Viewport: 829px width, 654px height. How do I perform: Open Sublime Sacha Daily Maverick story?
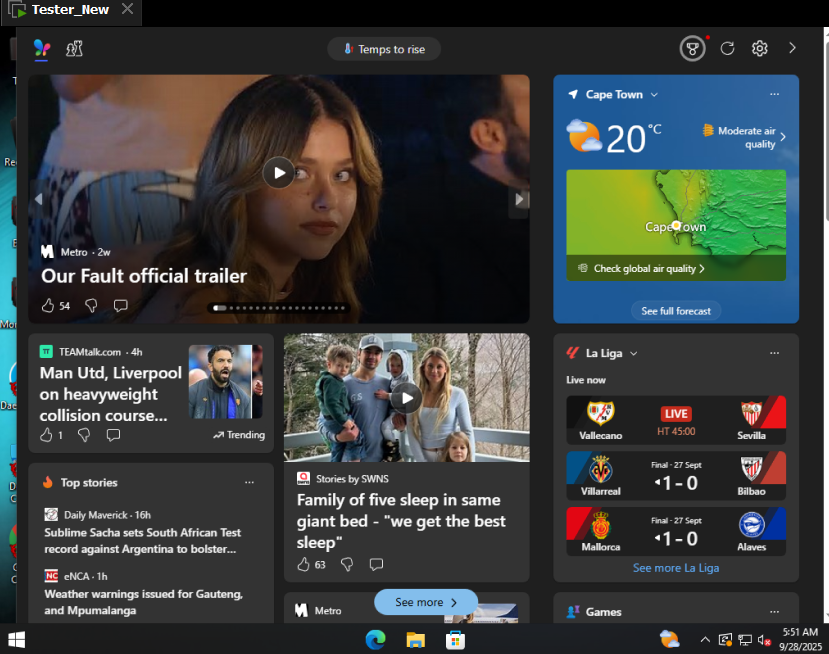click(x=143, y=540)
